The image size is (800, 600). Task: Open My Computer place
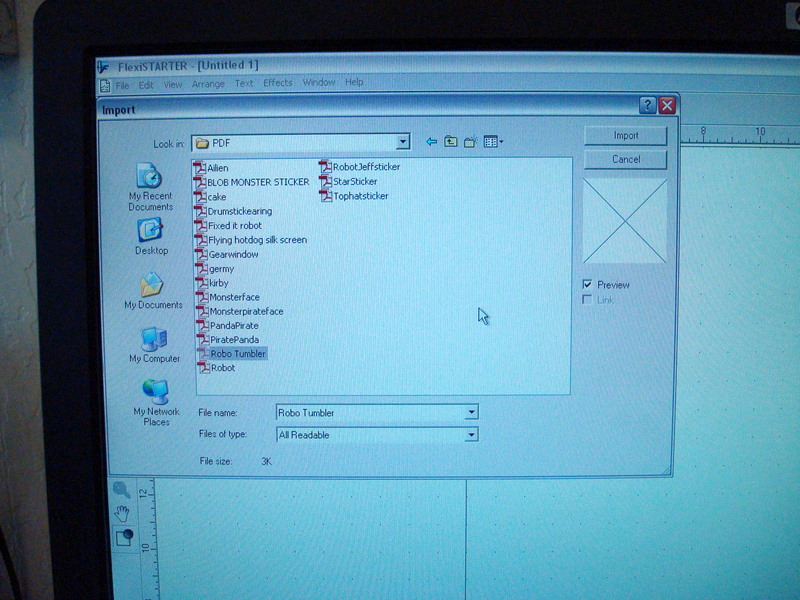coord(154,344)
